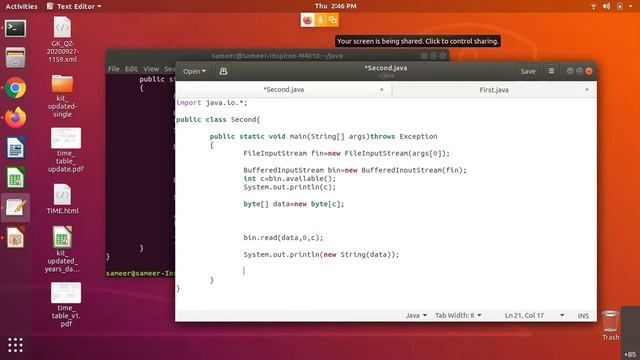Select time_table_v1.pdf on desktop

[66, 304]
